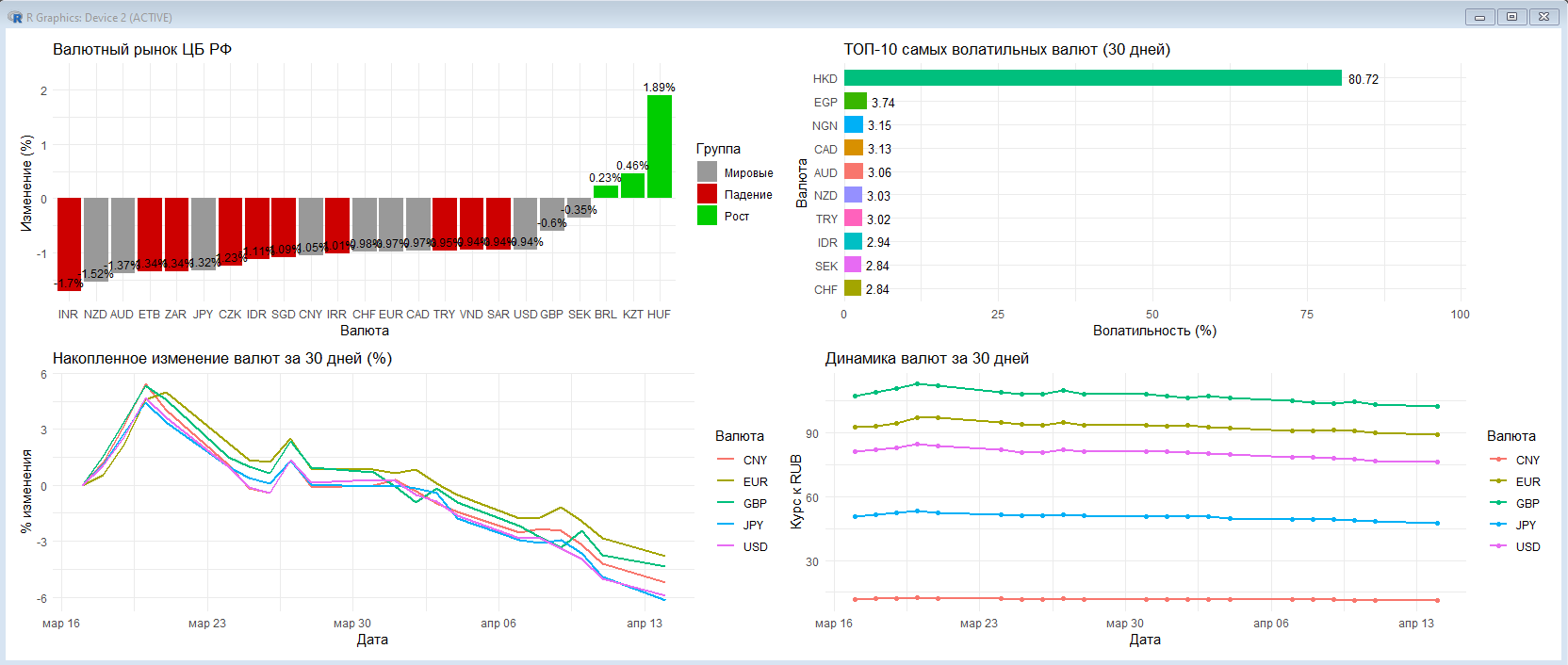Click the R logo icon in title bar
Screen dimensions: 1568x665
coord(15,17)
